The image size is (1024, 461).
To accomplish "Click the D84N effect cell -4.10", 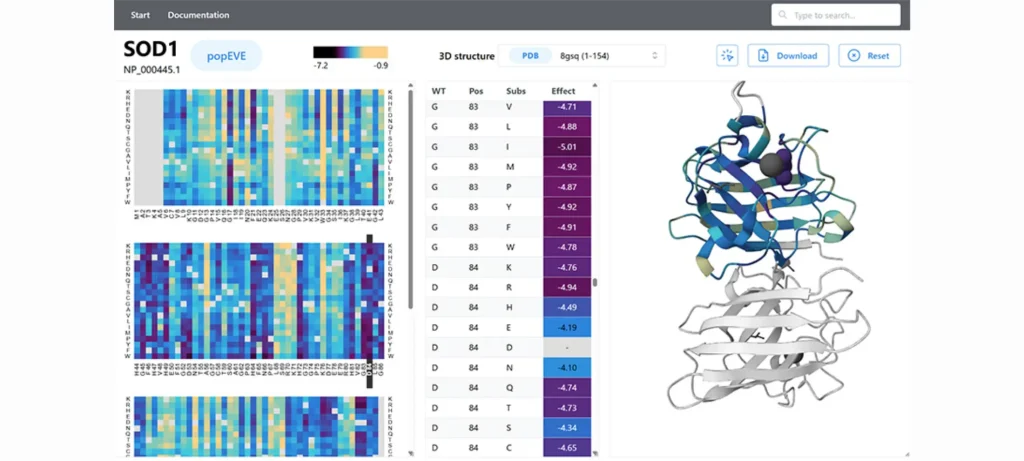I will click(567, 368).
